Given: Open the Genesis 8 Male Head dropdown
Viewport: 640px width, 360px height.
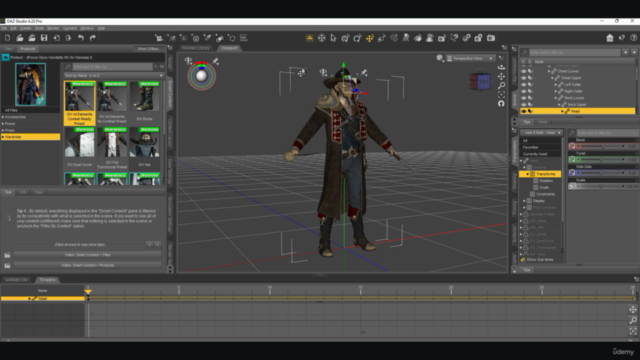Looking at the screenshot, I should 541,133.
